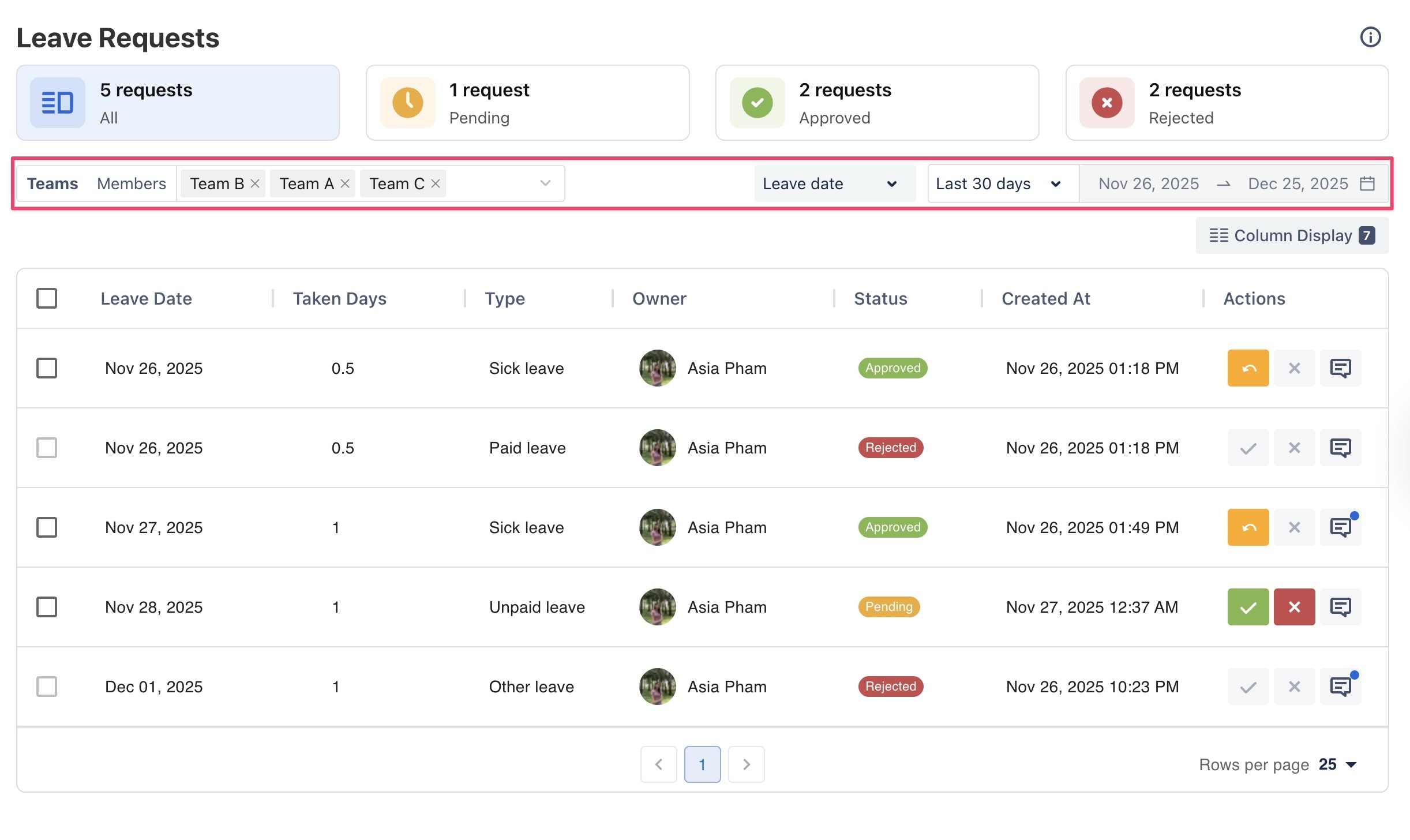Change Rows per page dropdown
Viewport: 1410px width, 840px height.
click(1337, 764)
